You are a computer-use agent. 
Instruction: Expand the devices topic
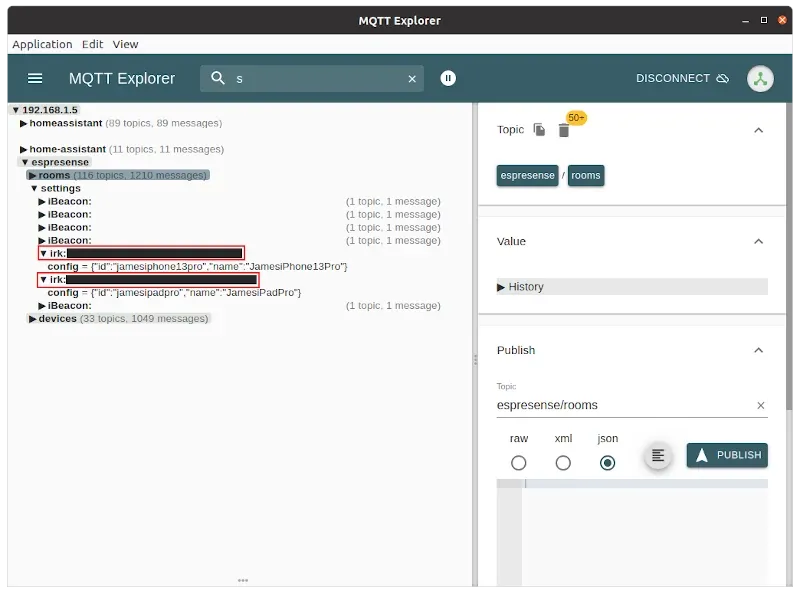point(33,318)
